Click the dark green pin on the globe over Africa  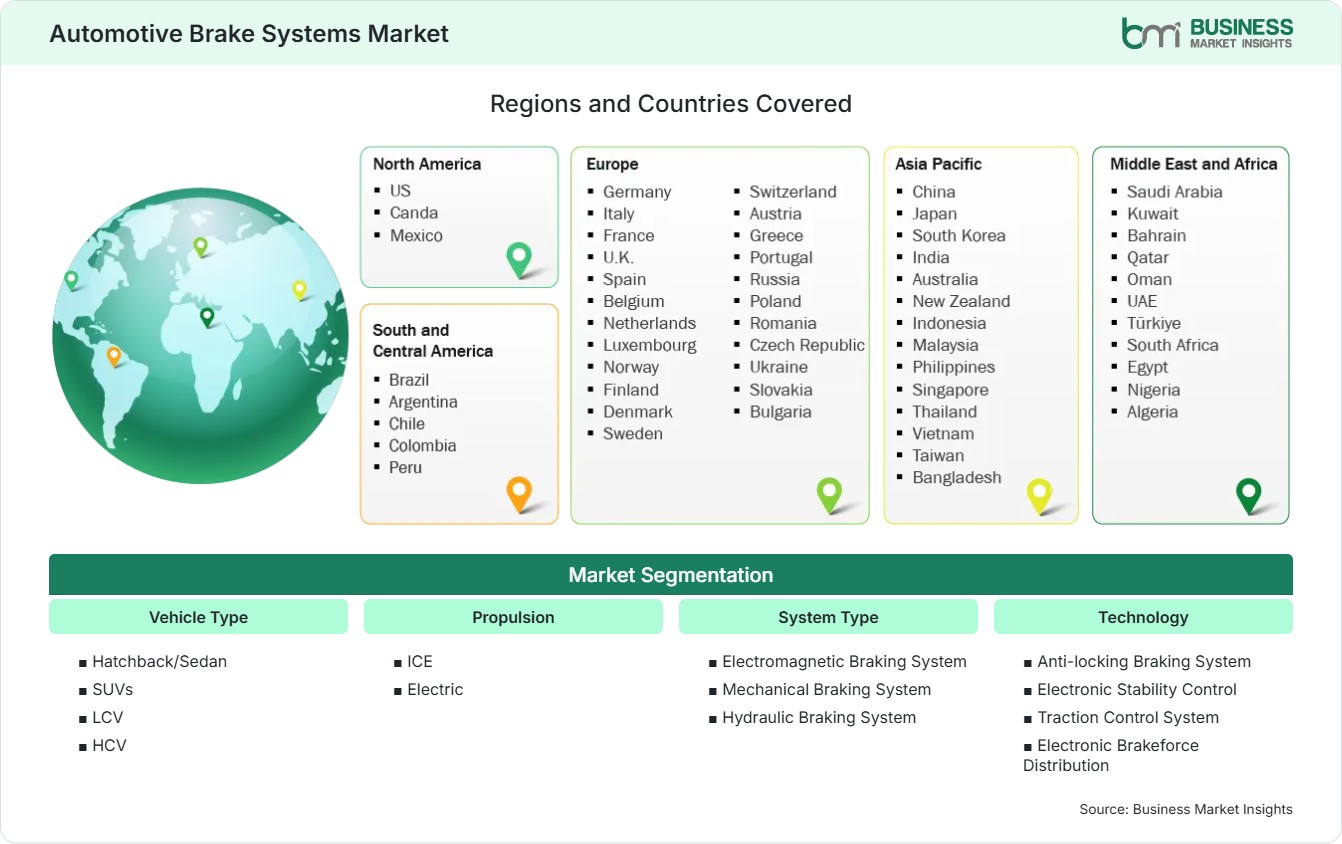click(207, 317)
